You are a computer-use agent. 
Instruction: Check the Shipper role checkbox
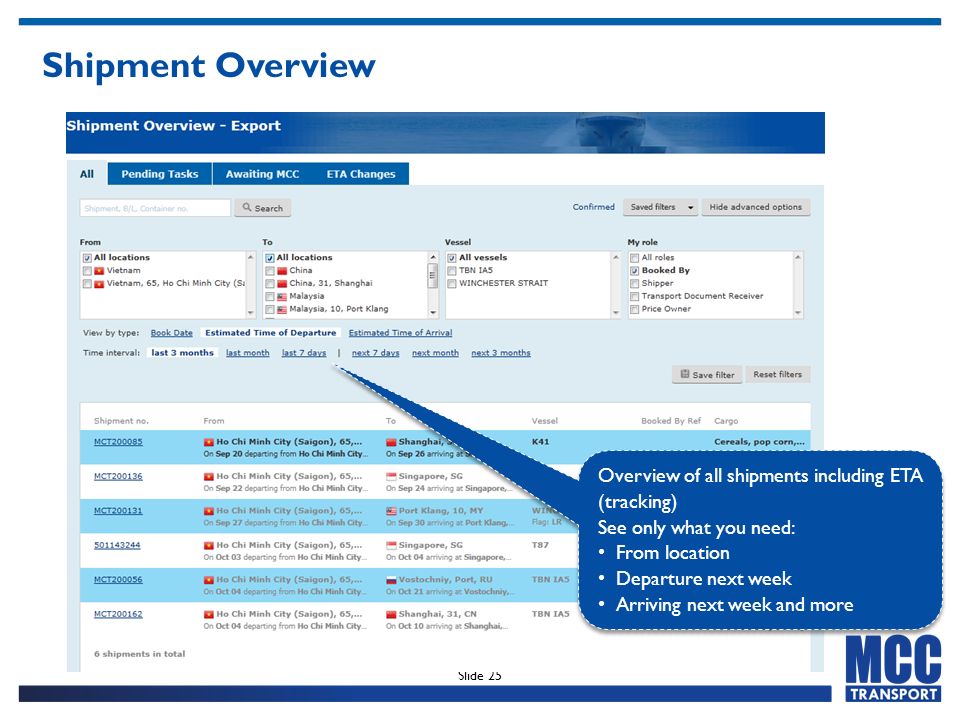634,283
